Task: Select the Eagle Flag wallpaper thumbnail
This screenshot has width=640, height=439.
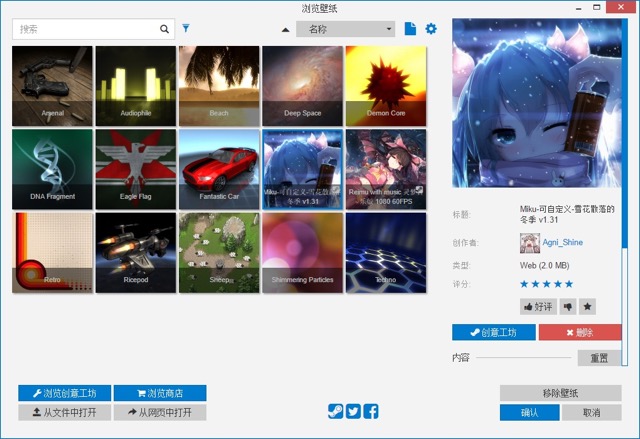Action: (x=136, y=169)
